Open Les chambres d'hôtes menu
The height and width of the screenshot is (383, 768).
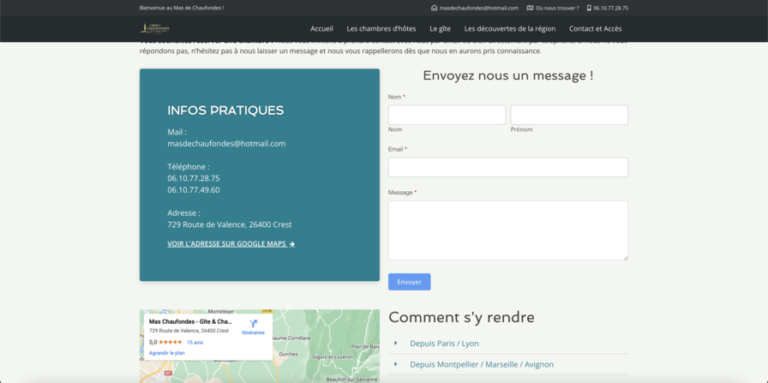(x=381, y=28)
